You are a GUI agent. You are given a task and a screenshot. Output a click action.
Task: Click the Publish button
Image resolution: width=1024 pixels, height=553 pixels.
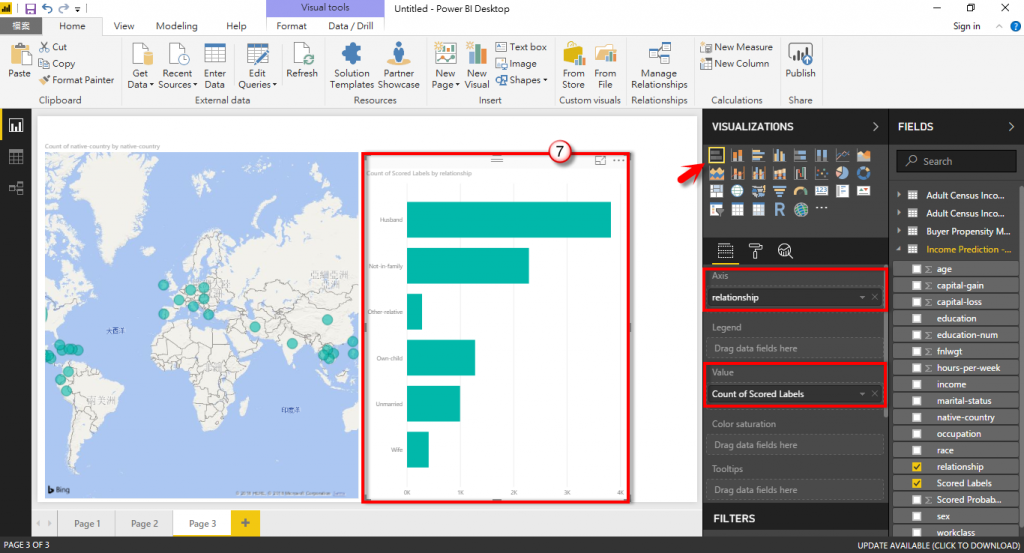[x=800, y=61]
